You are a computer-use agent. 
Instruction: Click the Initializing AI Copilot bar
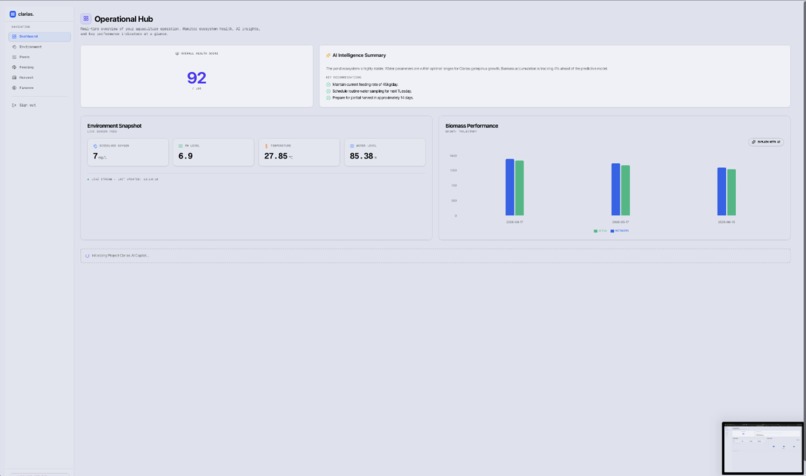click(435, 255)
